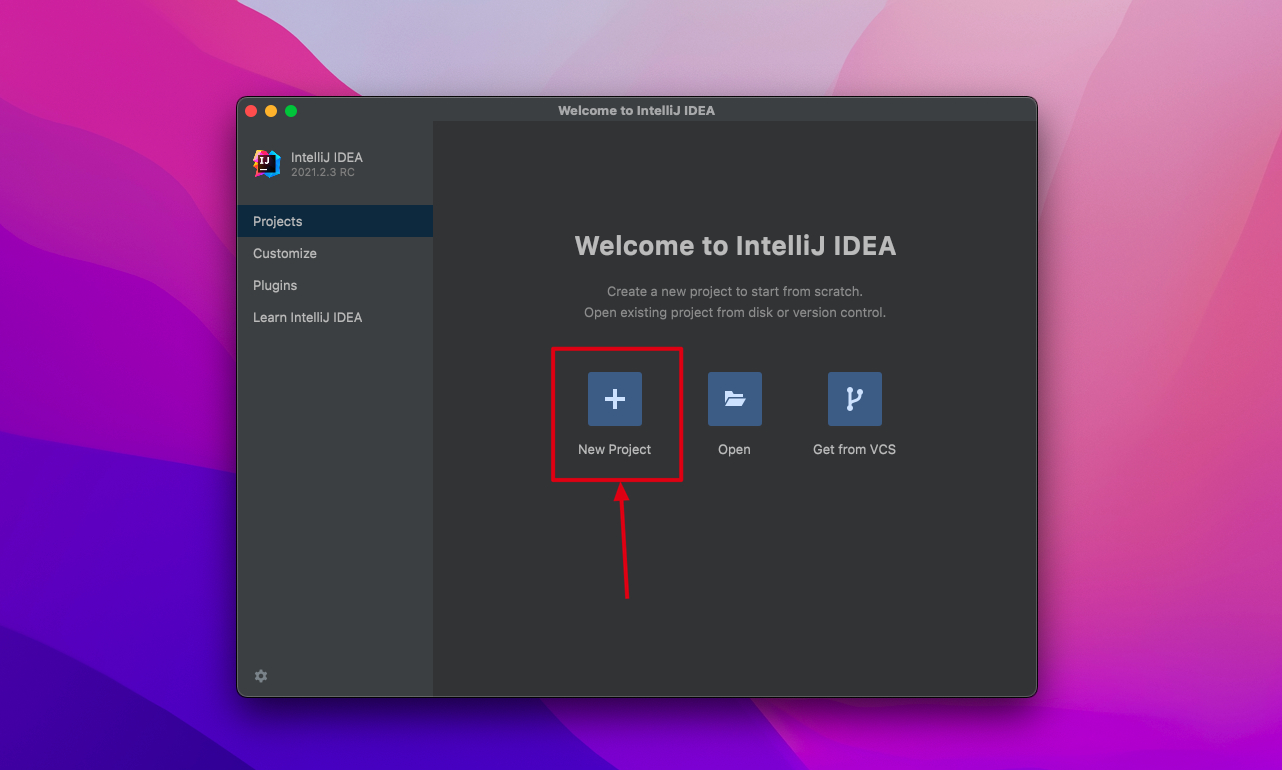Click the Open folder icon
The height and width of the screenshot is (770, 1282).
pos(735,399)
